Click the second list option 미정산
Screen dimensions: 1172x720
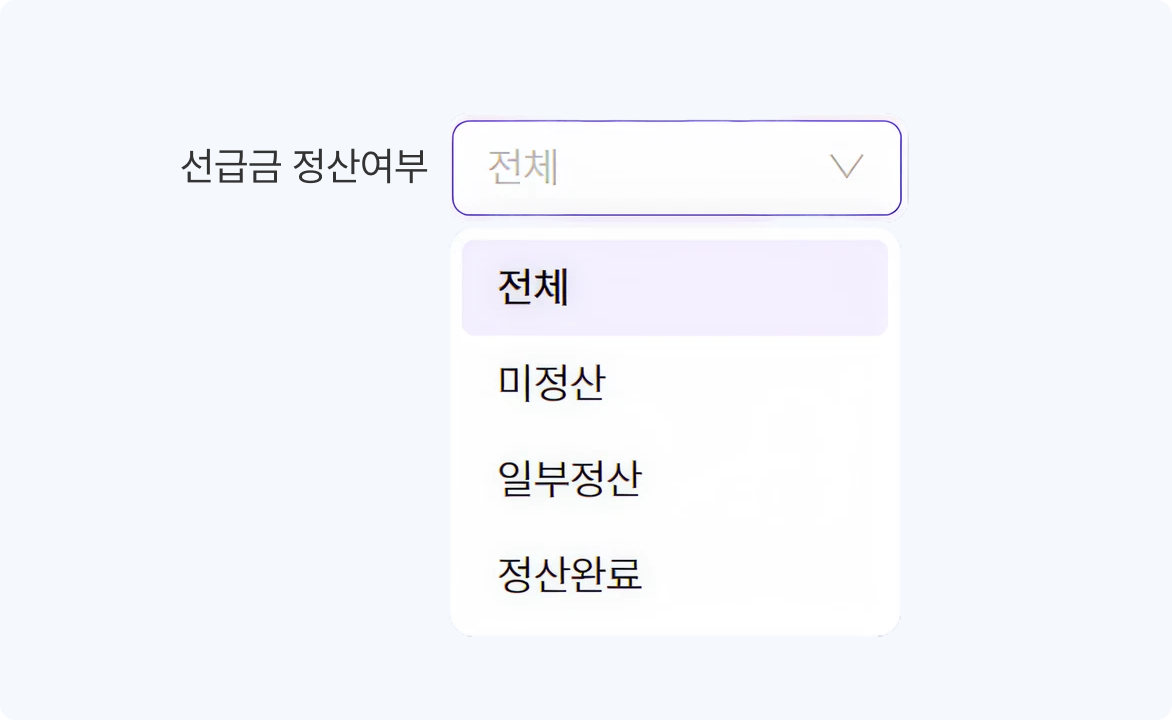[552, 383]
